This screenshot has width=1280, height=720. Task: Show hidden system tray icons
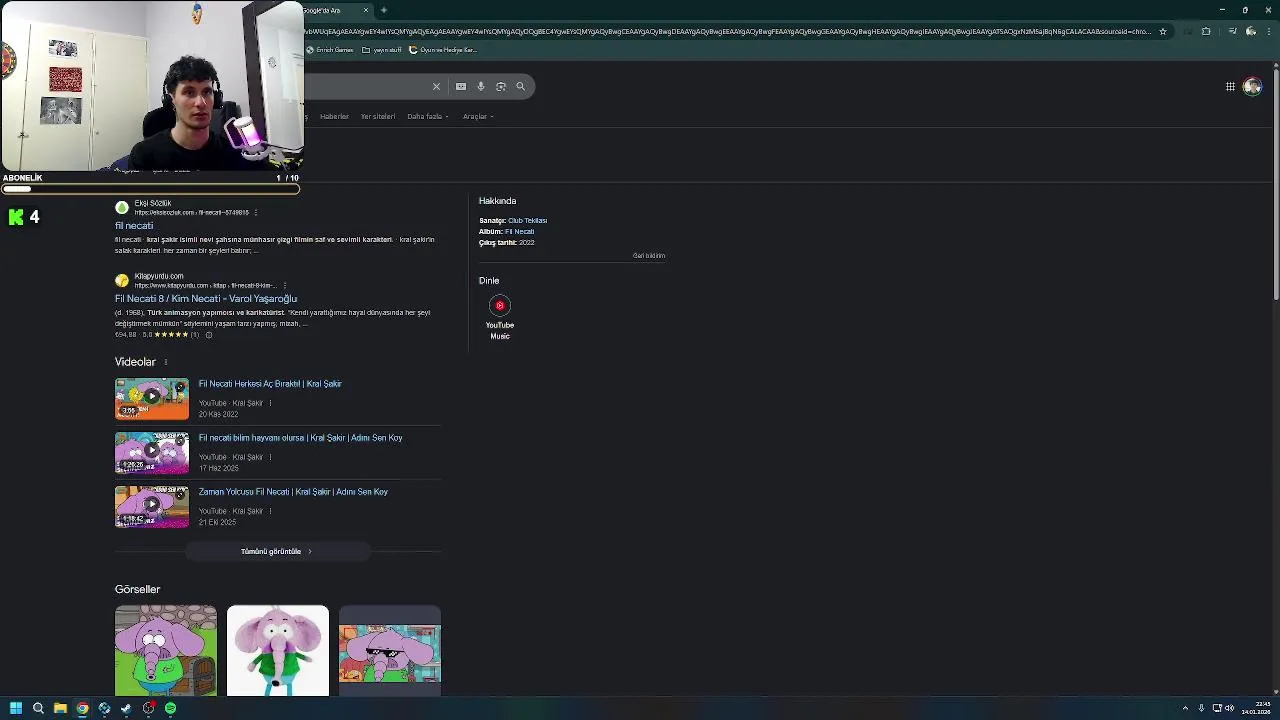pos(1185,708)
